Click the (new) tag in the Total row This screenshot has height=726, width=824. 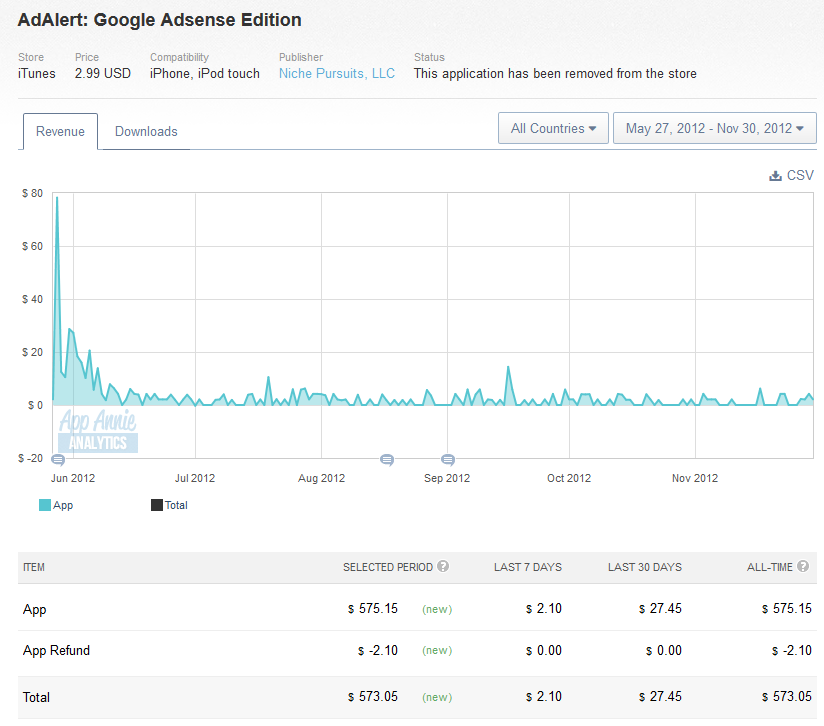point(437,697)
